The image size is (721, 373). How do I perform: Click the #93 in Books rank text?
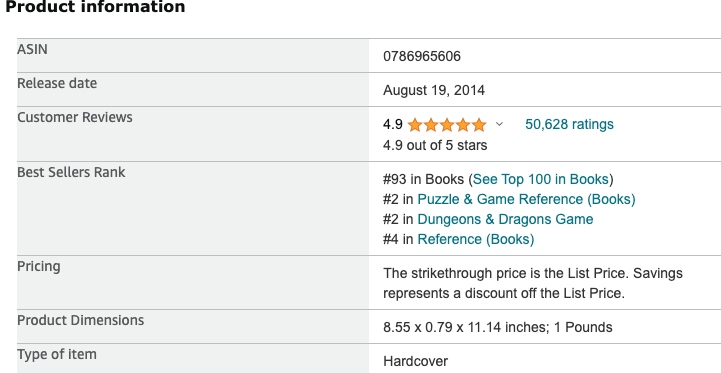[423, 179]
